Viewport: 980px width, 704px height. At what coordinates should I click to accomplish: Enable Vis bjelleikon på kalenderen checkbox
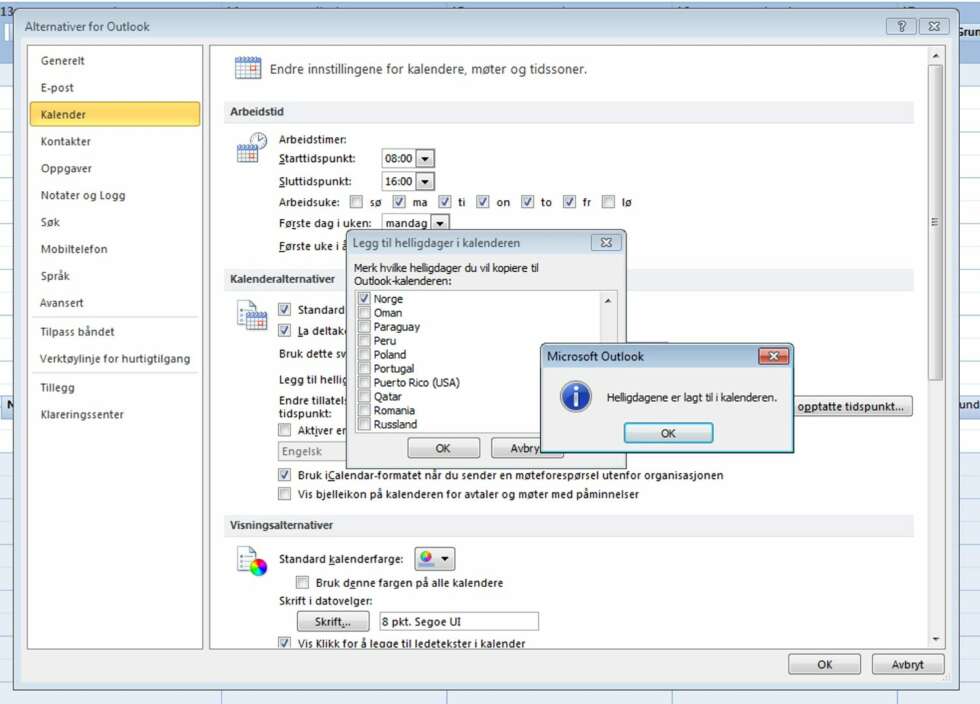click(x=284, y=494)
